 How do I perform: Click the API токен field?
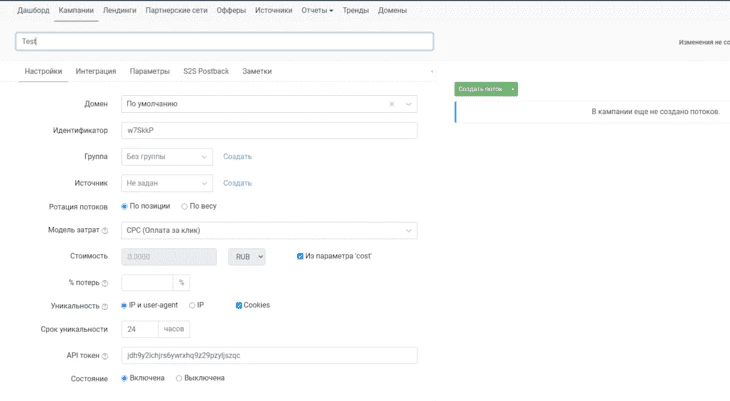(269, 355)
